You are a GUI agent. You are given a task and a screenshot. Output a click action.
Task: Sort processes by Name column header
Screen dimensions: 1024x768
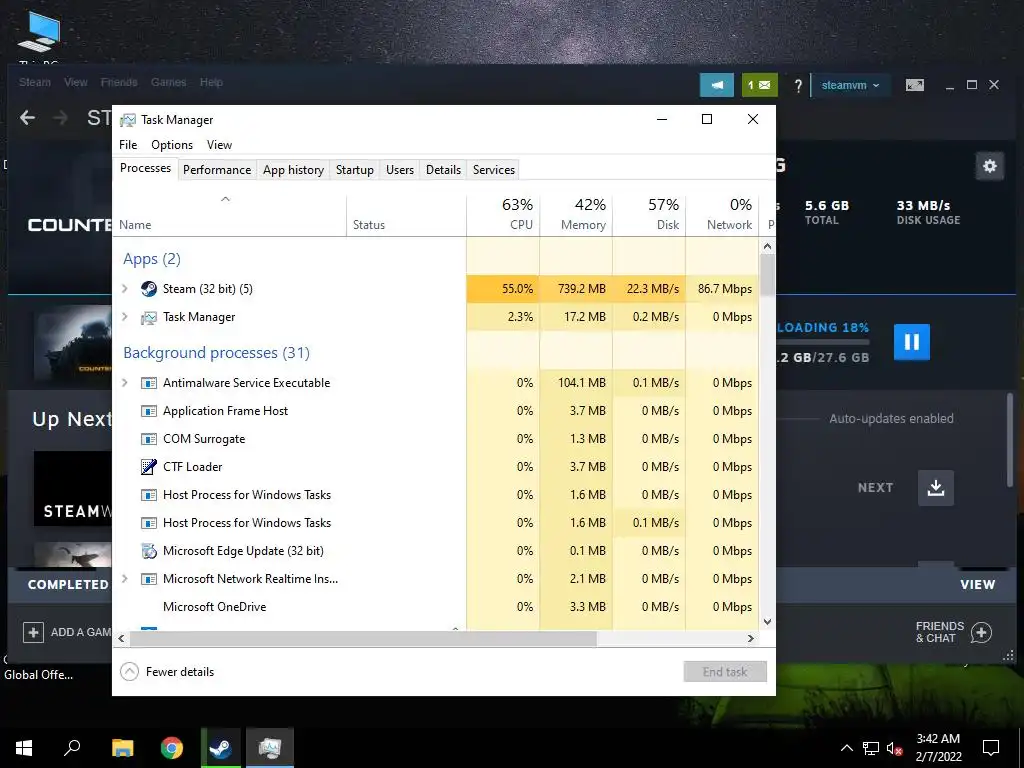[229, 215]
